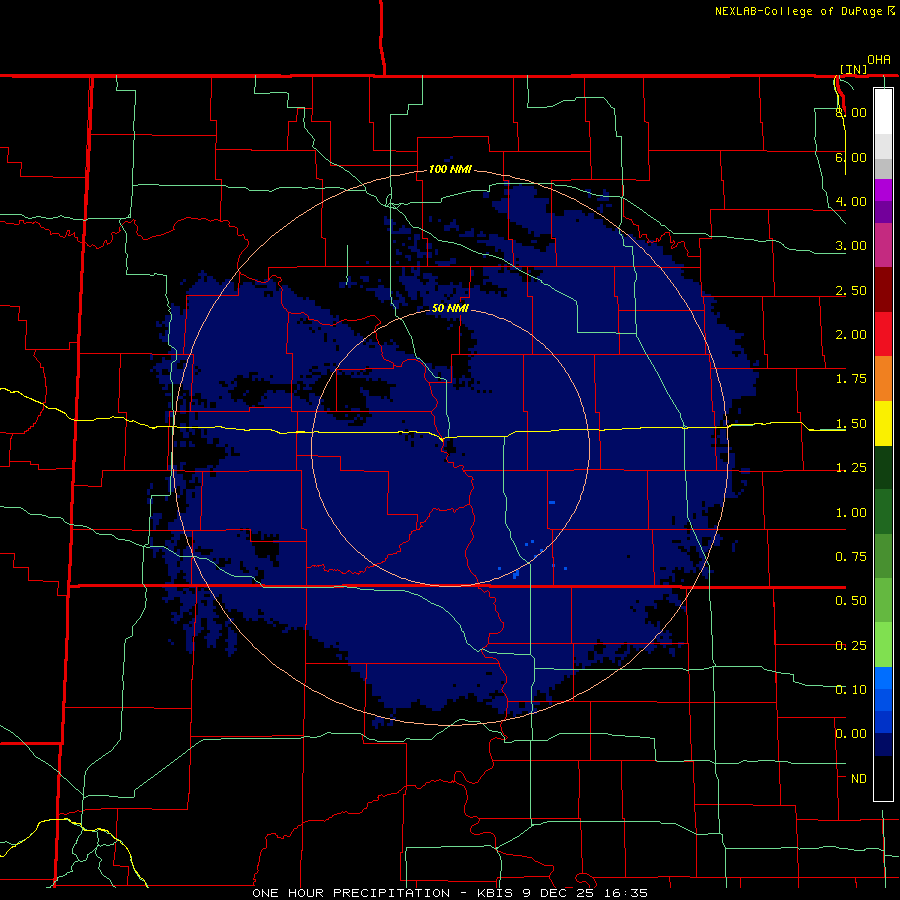
Task: Click the 2.00 legend value
Action: 851,335
